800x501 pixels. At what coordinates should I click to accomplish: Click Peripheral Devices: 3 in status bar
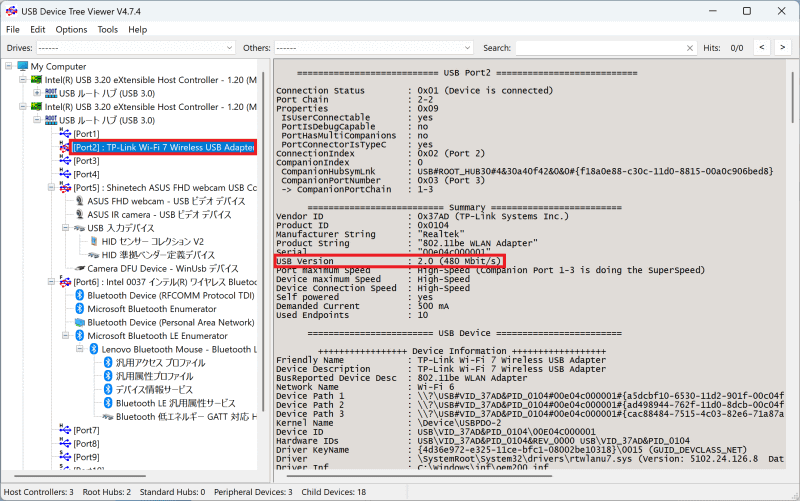[x=253, y=492]
